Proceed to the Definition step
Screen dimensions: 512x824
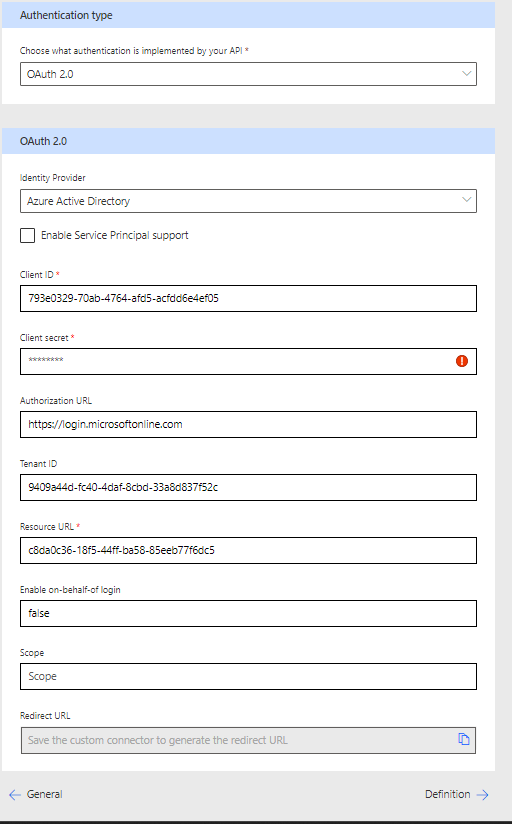click(x=447, y=794)
